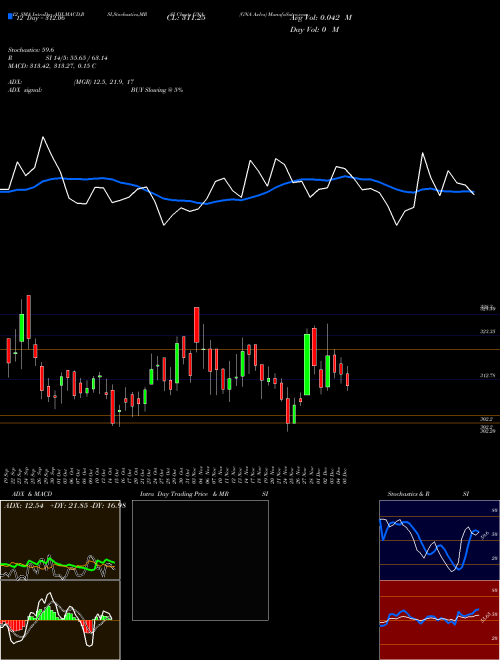This screenshot has width=500, height=660.
Task: Select the 'CL: 311.25' closing price text
Action: click(x=186, y=18)
